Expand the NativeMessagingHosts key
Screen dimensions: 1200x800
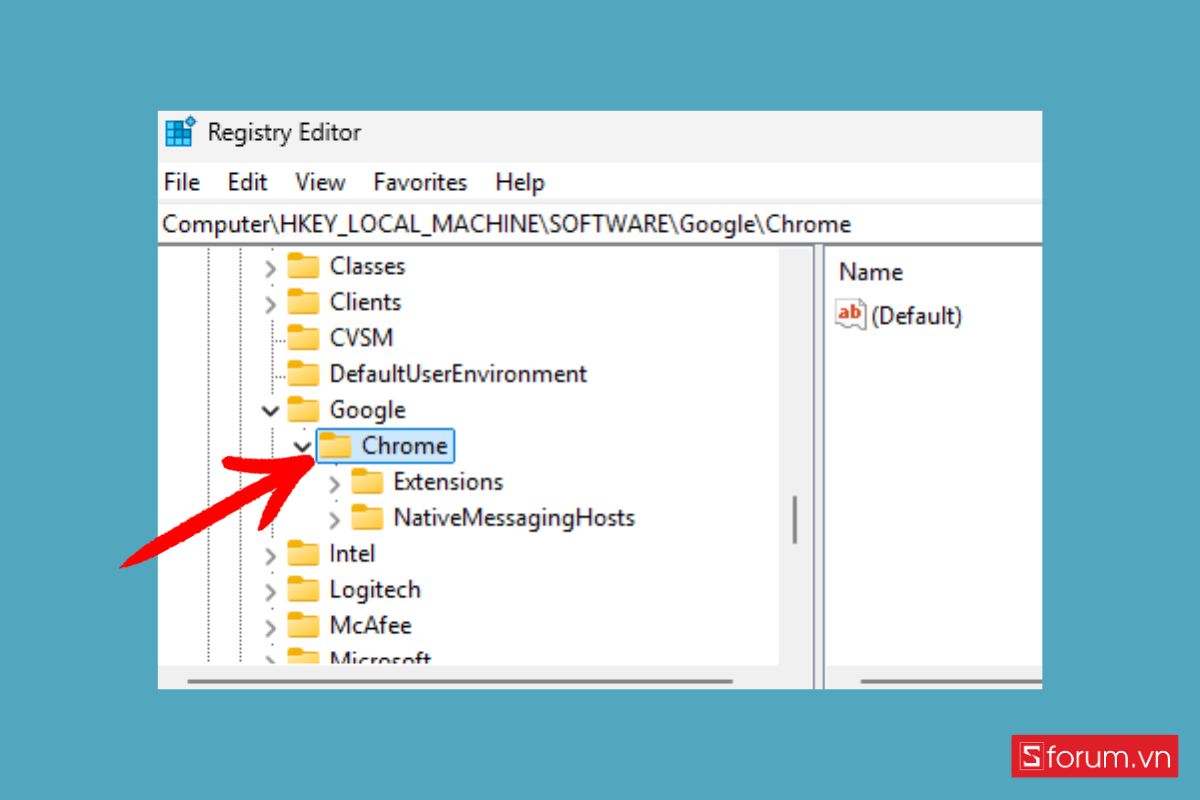(334, 519)
